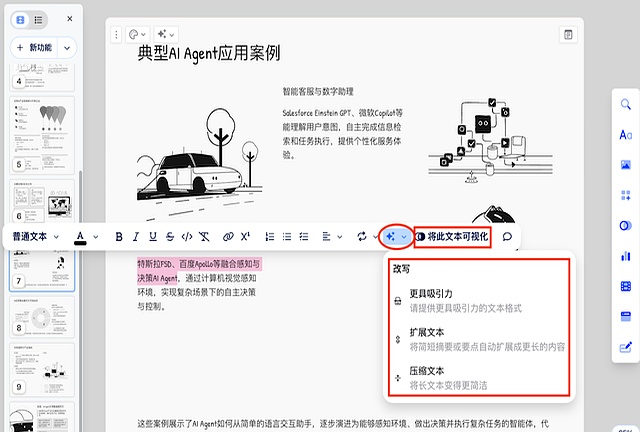The image size is (640, 432).
Task: Open the smart layout grid panel
Action: click(x=626, y=195)
